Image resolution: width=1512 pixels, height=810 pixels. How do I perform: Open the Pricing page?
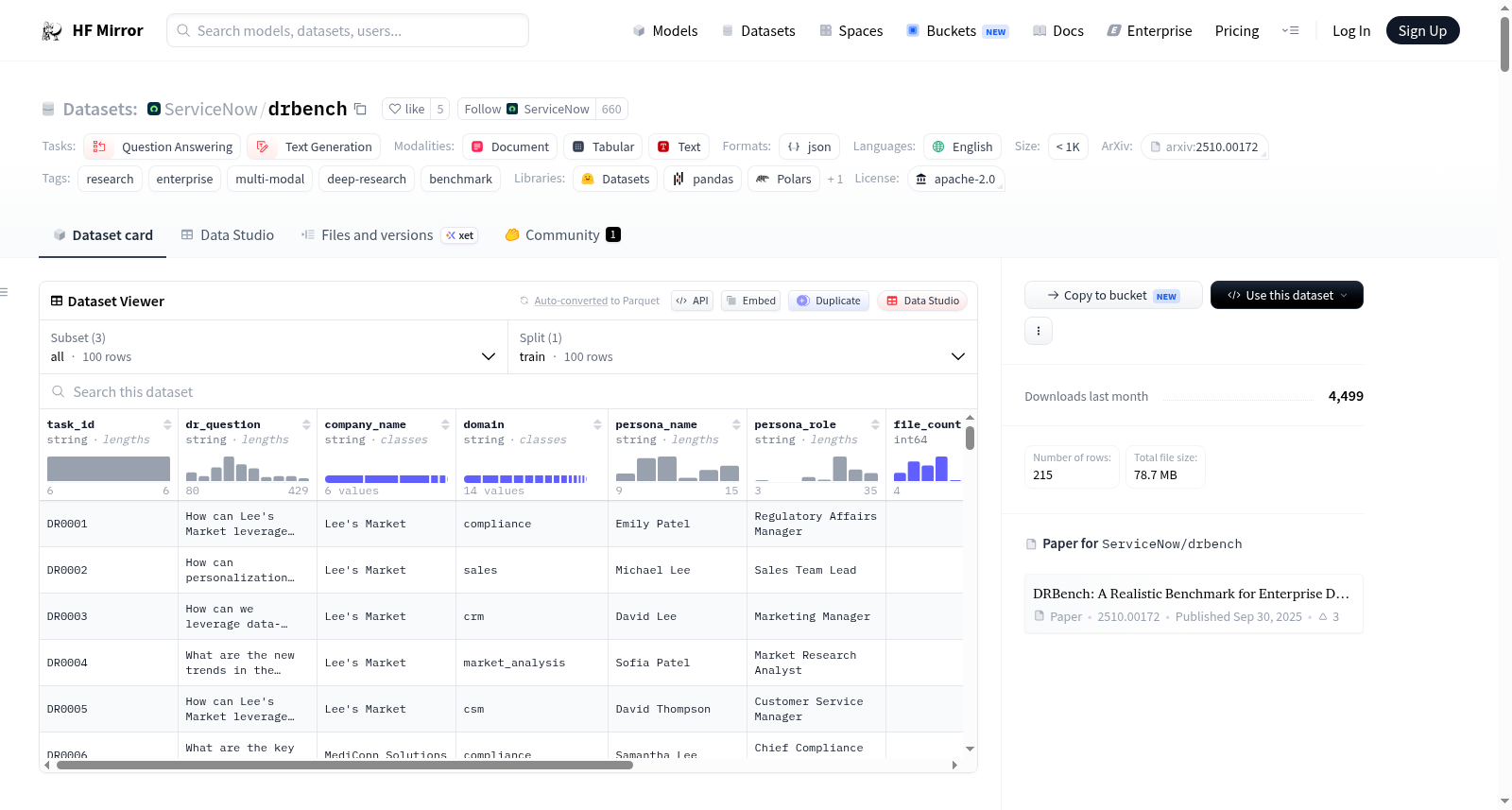(x=1236, y=30)
